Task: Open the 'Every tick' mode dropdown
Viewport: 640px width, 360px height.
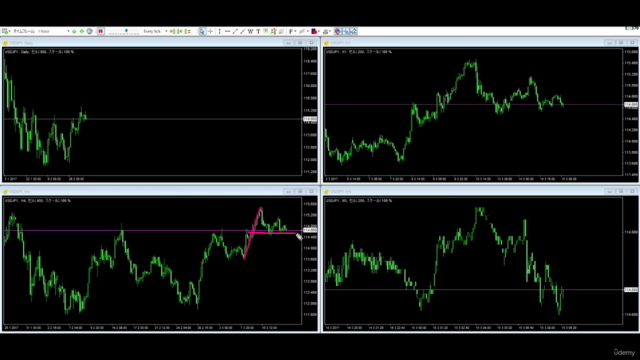Action: pos(155,31)
